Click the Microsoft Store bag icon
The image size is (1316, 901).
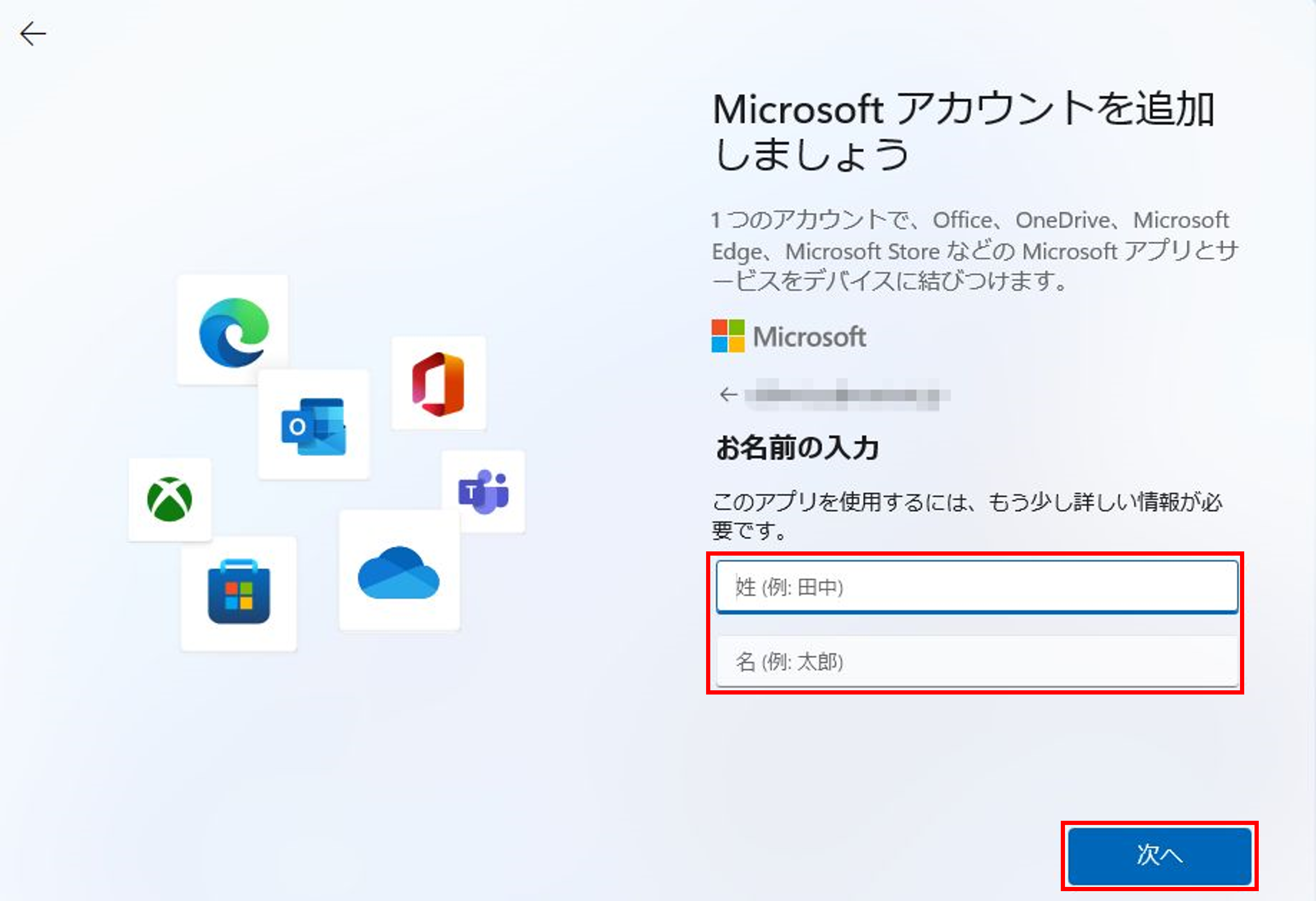239,592
